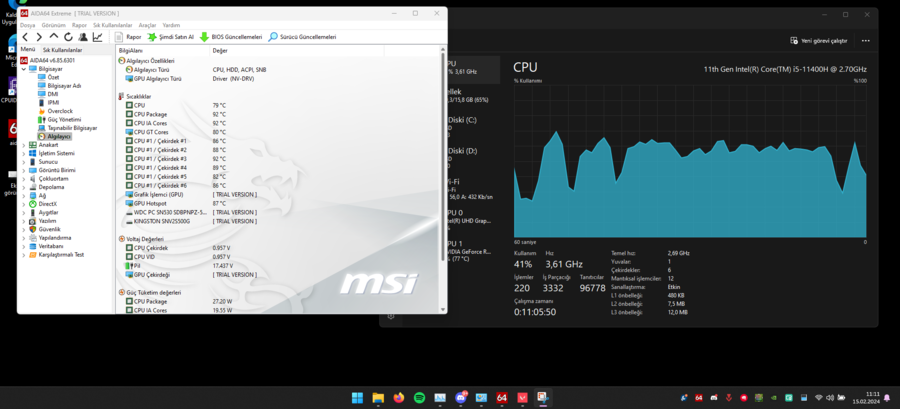900x409 pixels.
Task: Open Karşılaştırmalı Test item
Action: point(61,255)
